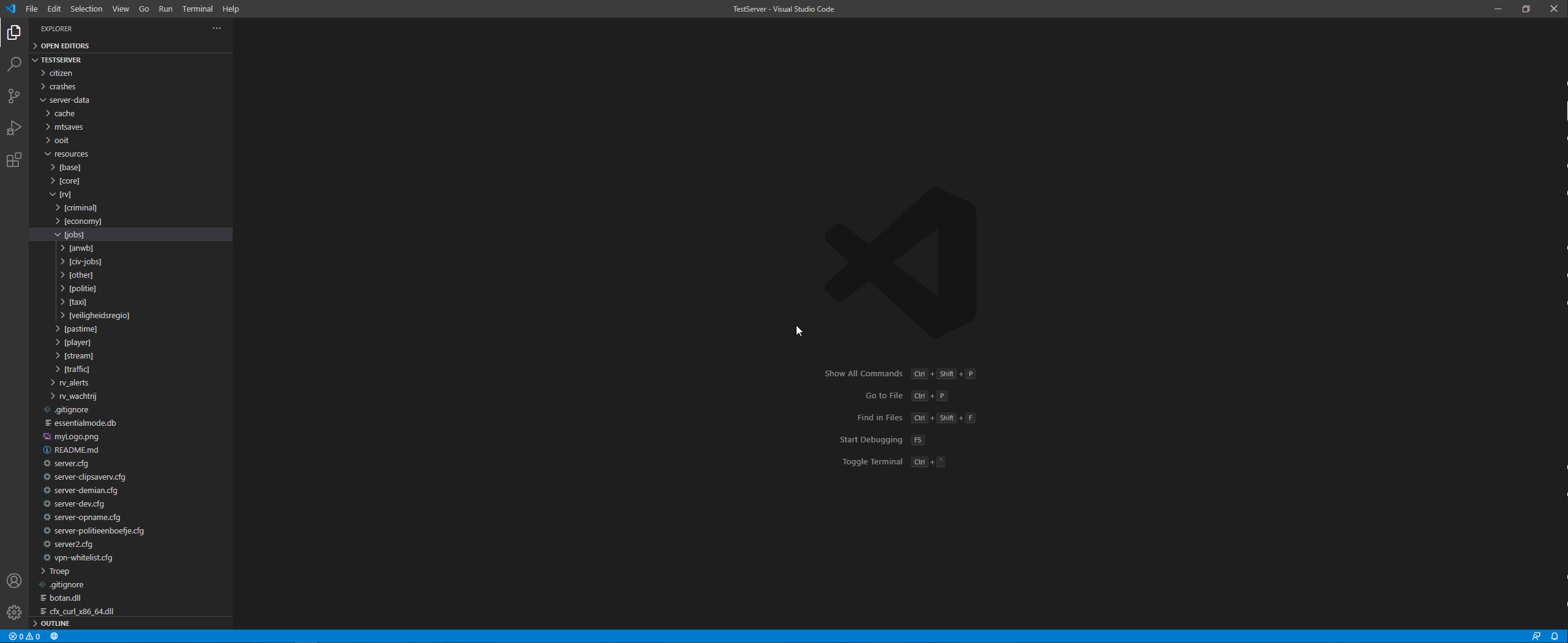Open Explorer's more actions ellipsis
Screen dimensions: 1568x643
[217, 28]
